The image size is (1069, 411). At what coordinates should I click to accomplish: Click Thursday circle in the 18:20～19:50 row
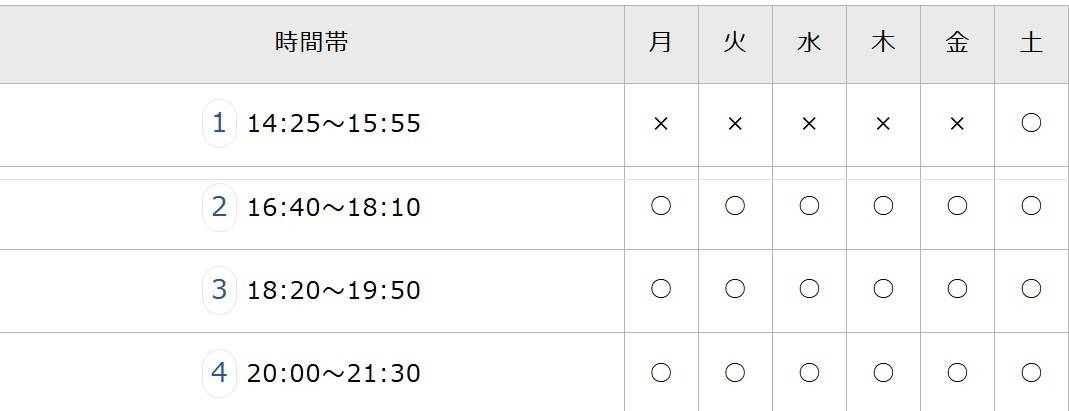pos(883,290)
